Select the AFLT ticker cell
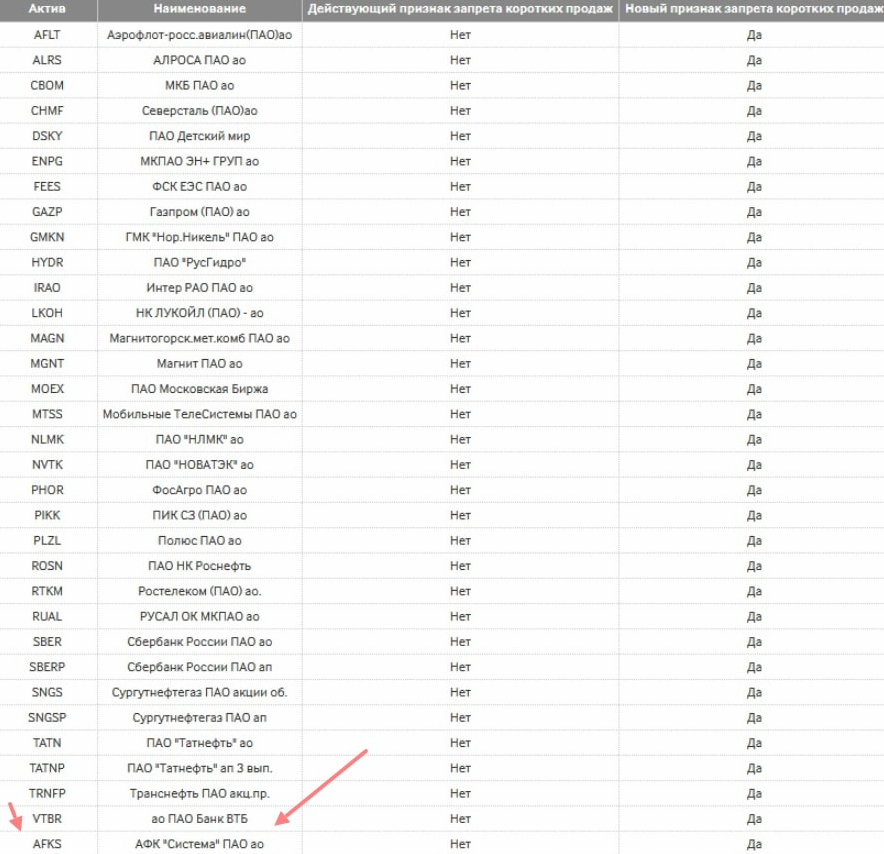Screen dimensions: 884x854 [x=47, y=35]
